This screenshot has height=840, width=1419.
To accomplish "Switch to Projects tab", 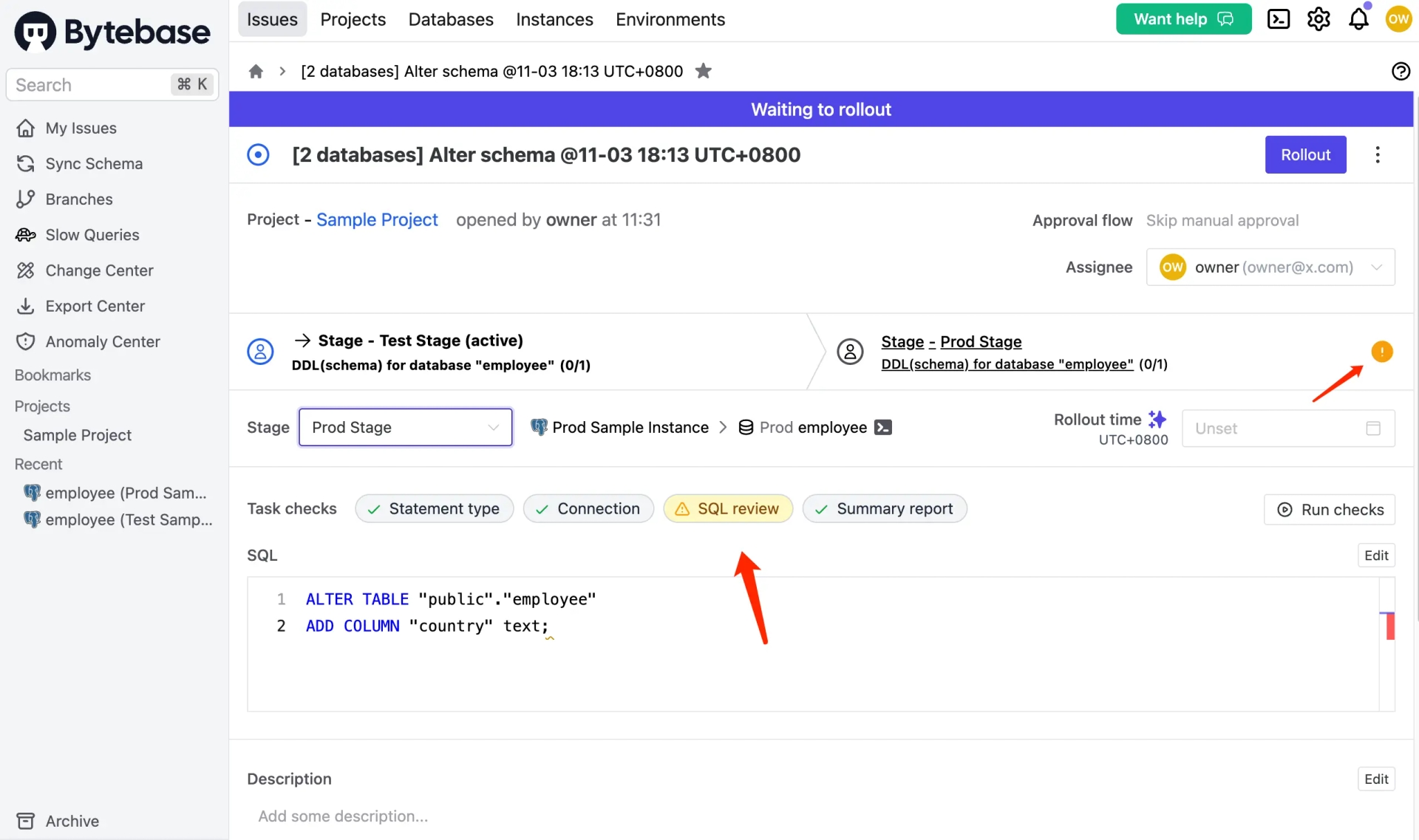I will coord(353,19).
